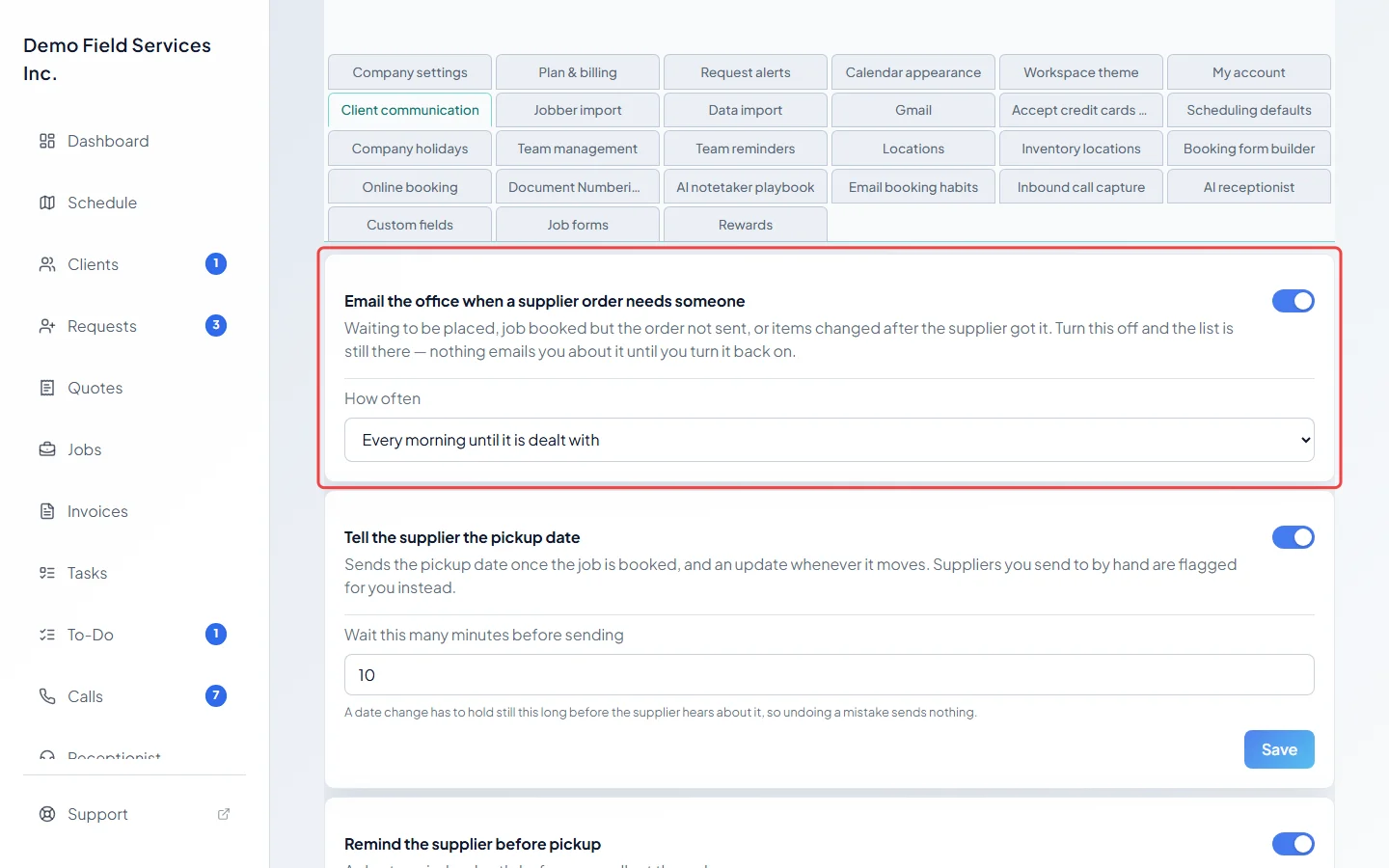1389x868 pixels.
Task: Open the Gmail tab
Action: (913, 110)
